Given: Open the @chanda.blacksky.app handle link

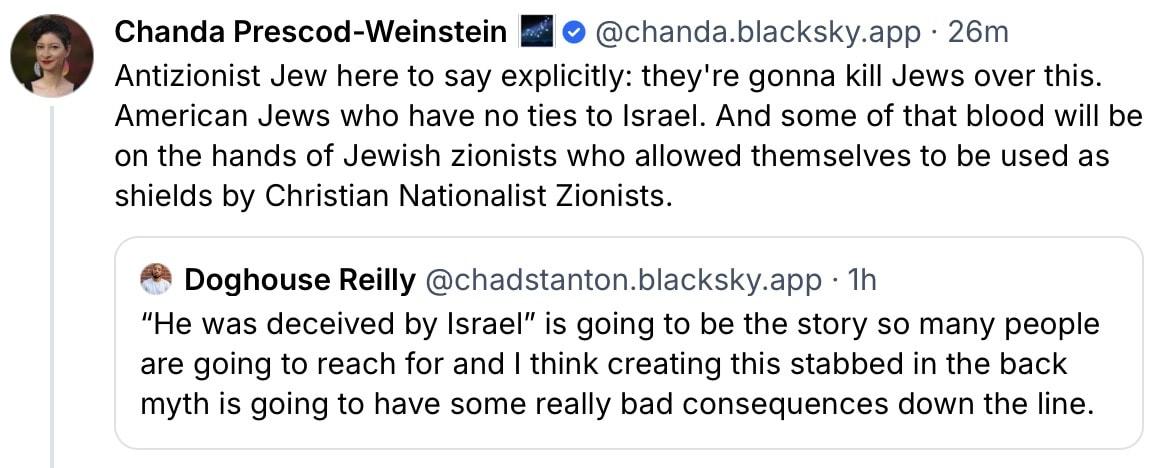Looking at the screenshot, I should 758,32.
